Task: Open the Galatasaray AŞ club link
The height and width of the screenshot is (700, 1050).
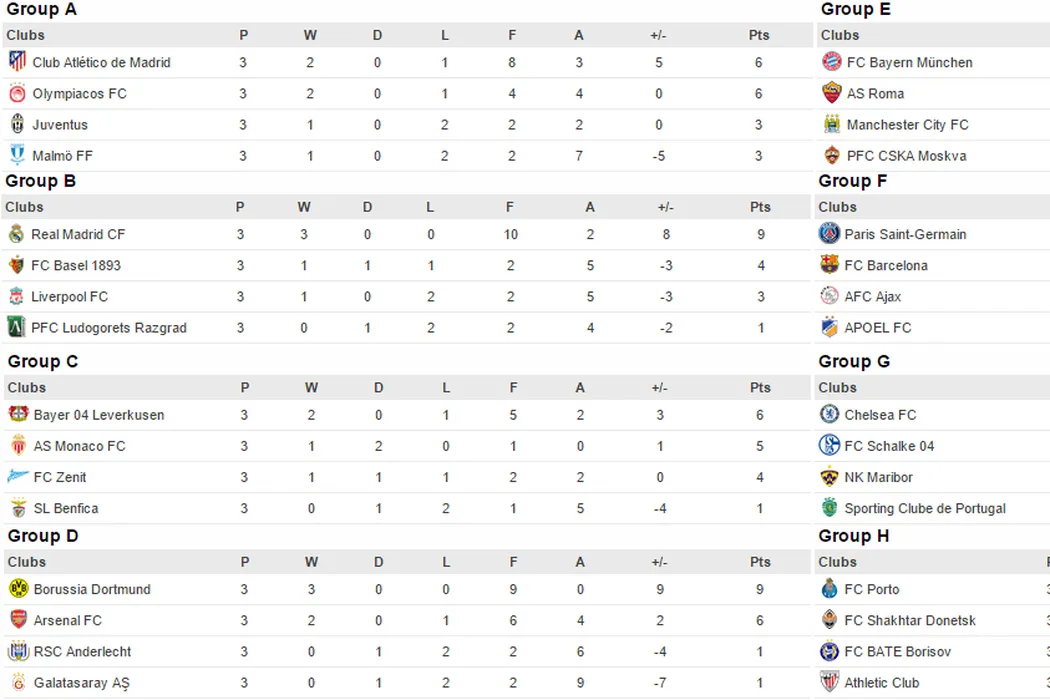Action: coord(82,682)
